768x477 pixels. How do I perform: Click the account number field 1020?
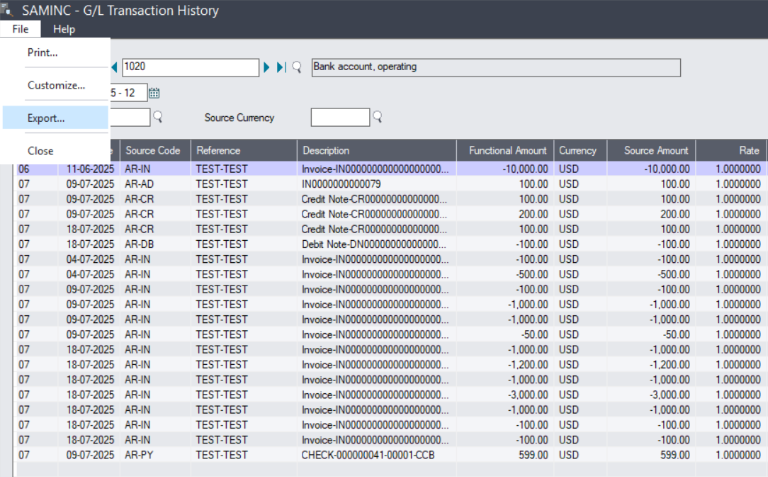click(191, 67)
